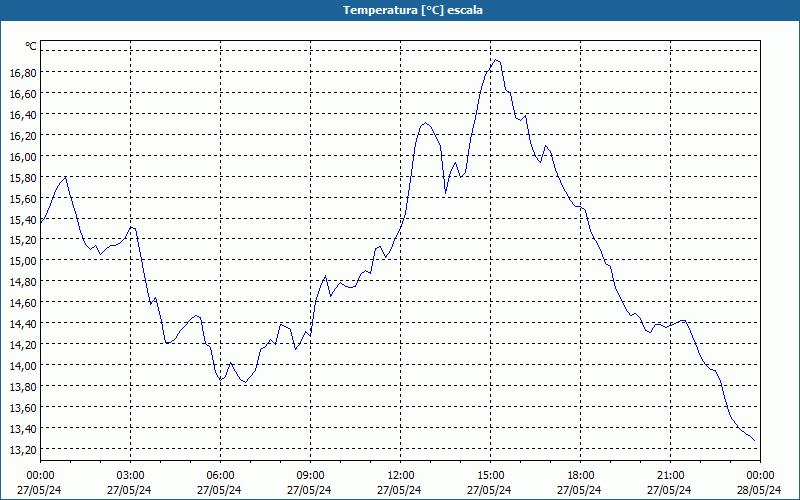Screen dimensions: 800x500
Task: Click the 'Temperatura [°C] escala' title
Action: (x=413, y=10)
